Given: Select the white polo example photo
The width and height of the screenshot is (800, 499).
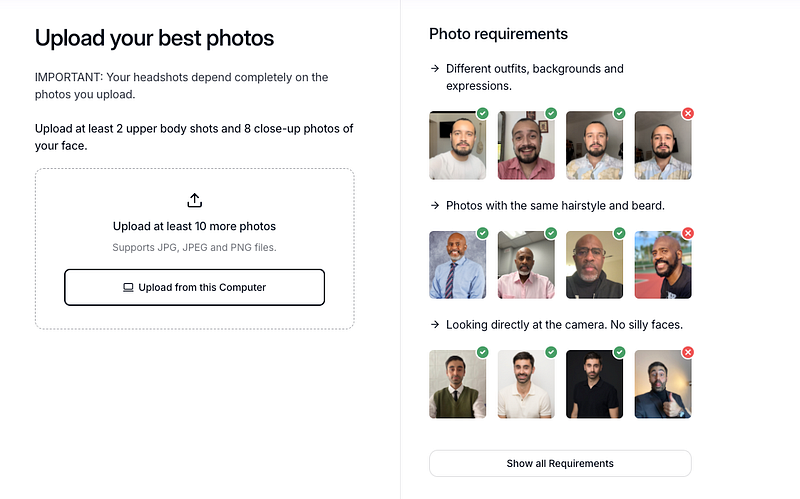Looking at the screenshot, I should tap(526, 384).
